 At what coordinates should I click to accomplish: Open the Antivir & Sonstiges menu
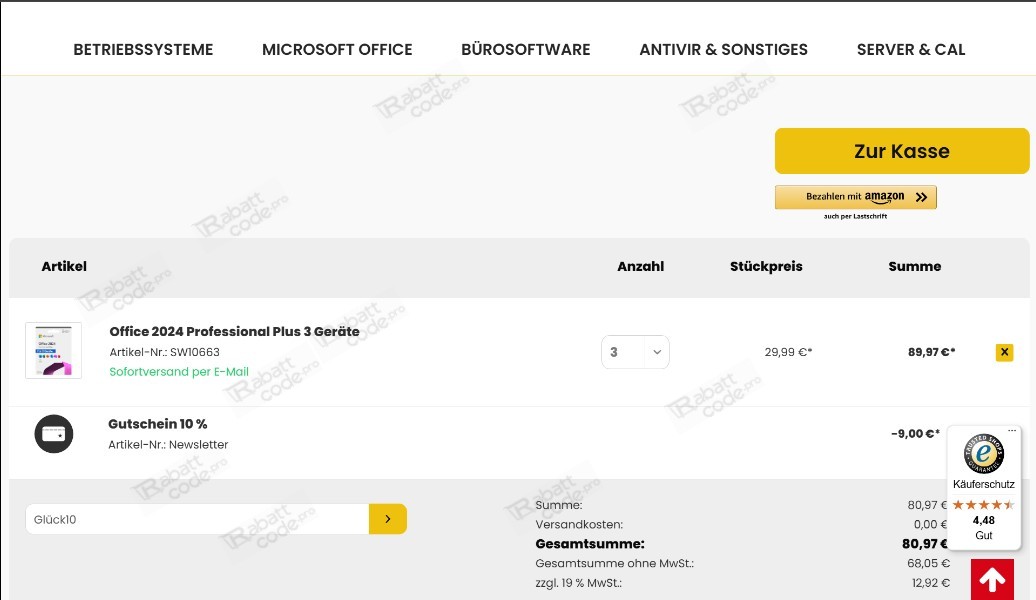pos(723,49)
